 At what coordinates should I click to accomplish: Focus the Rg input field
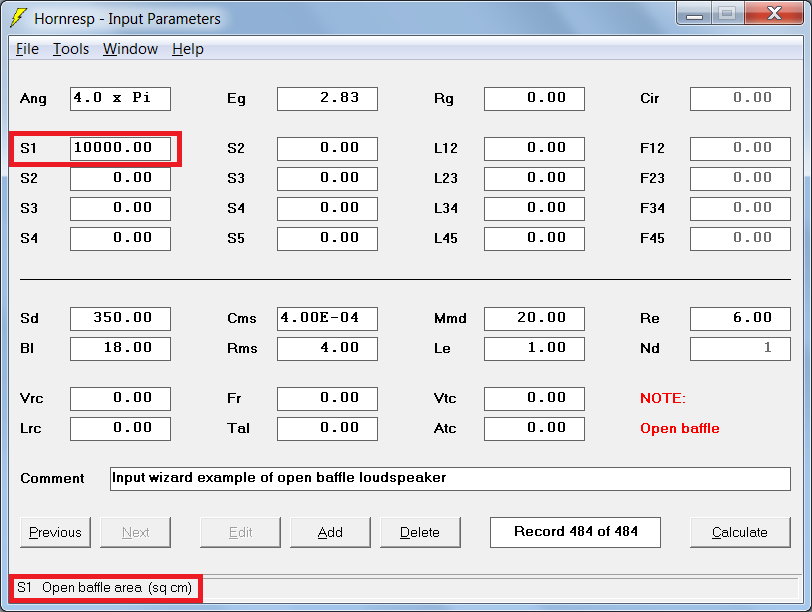534,98
